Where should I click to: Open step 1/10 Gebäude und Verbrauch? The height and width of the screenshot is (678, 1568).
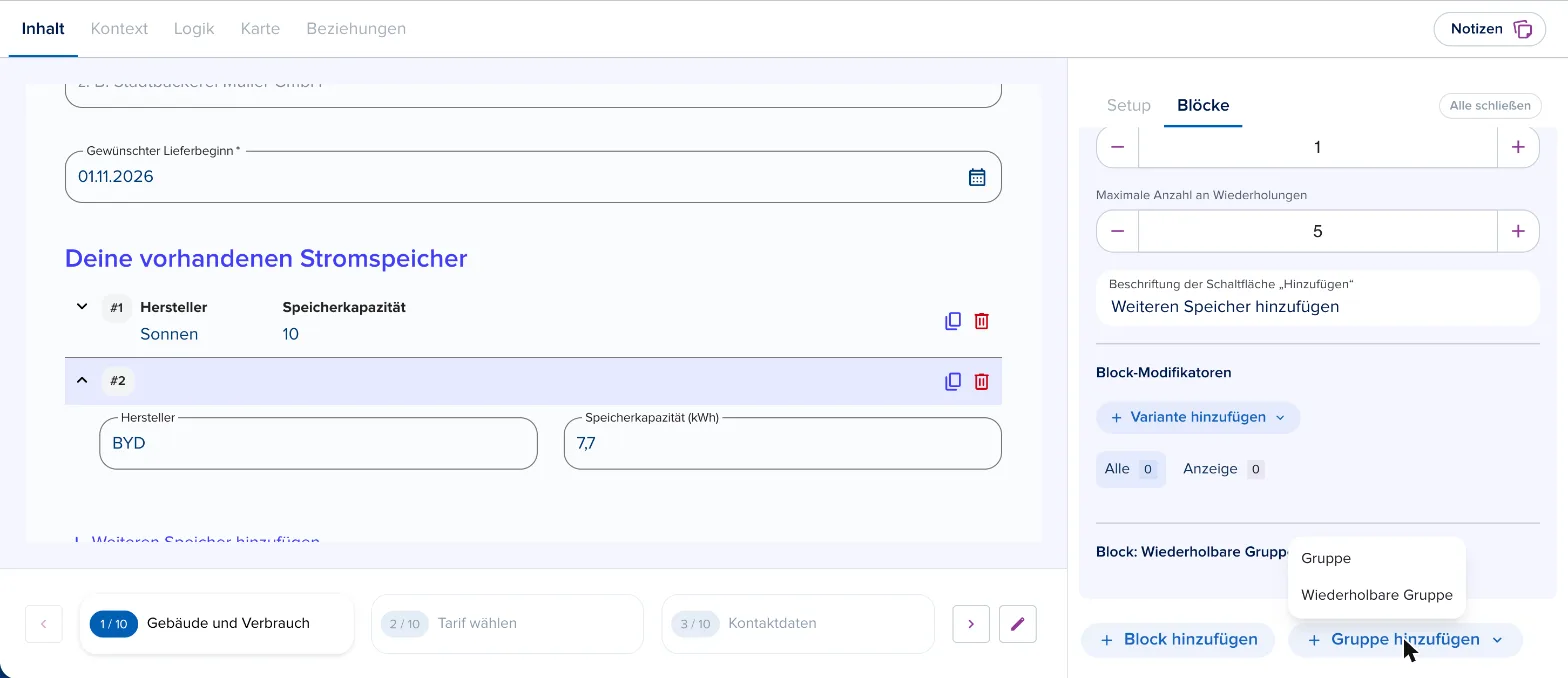click(216, 624)
